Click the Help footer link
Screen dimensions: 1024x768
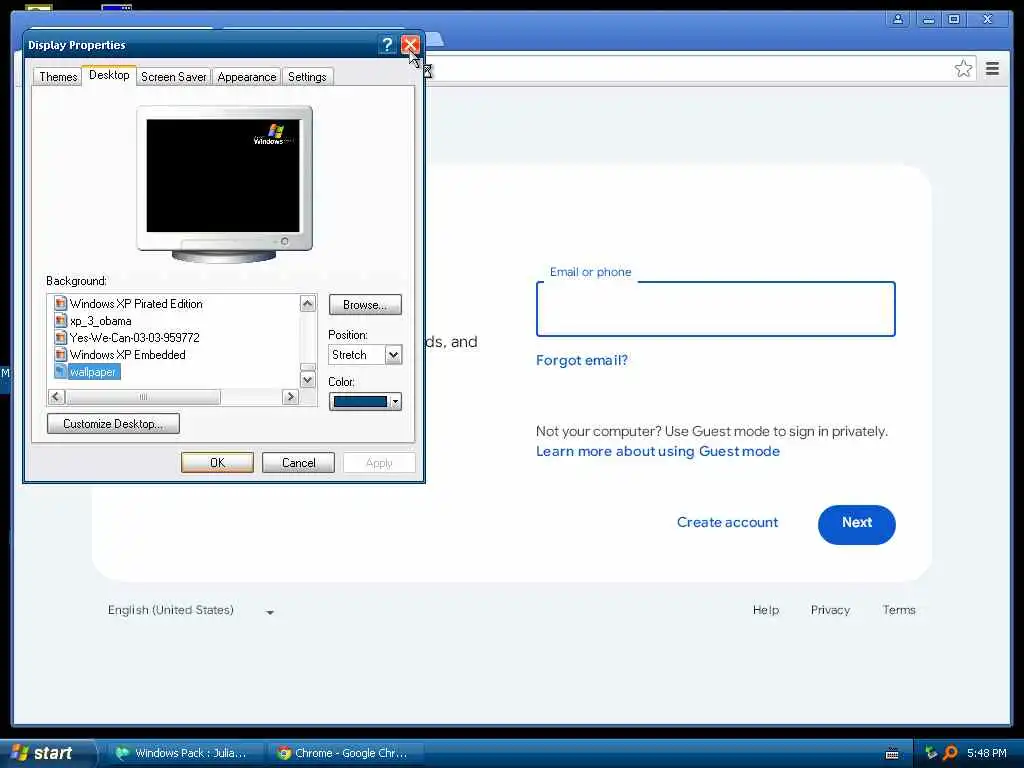765,610
